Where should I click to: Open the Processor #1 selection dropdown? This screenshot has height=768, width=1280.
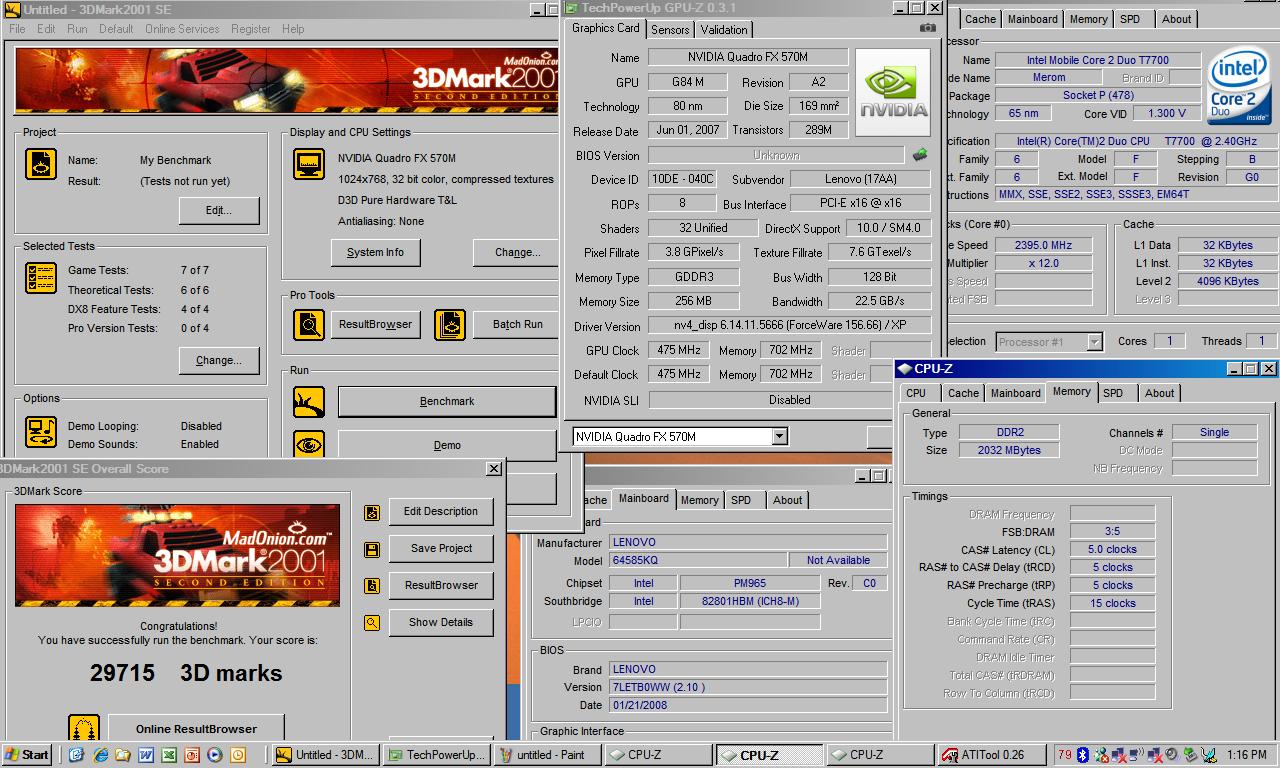1094,342
